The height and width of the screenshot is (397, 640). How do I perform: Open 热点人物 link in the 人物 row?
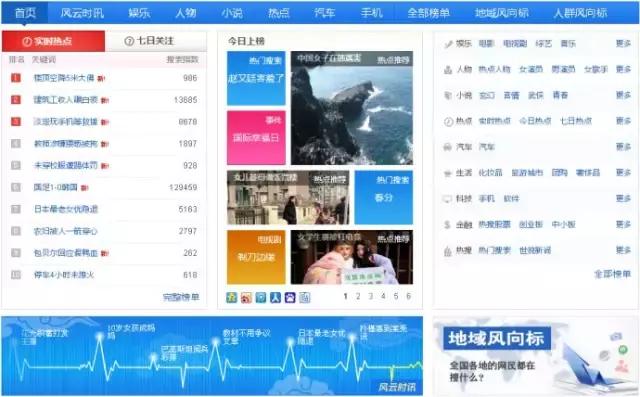[x=494, y=69]
